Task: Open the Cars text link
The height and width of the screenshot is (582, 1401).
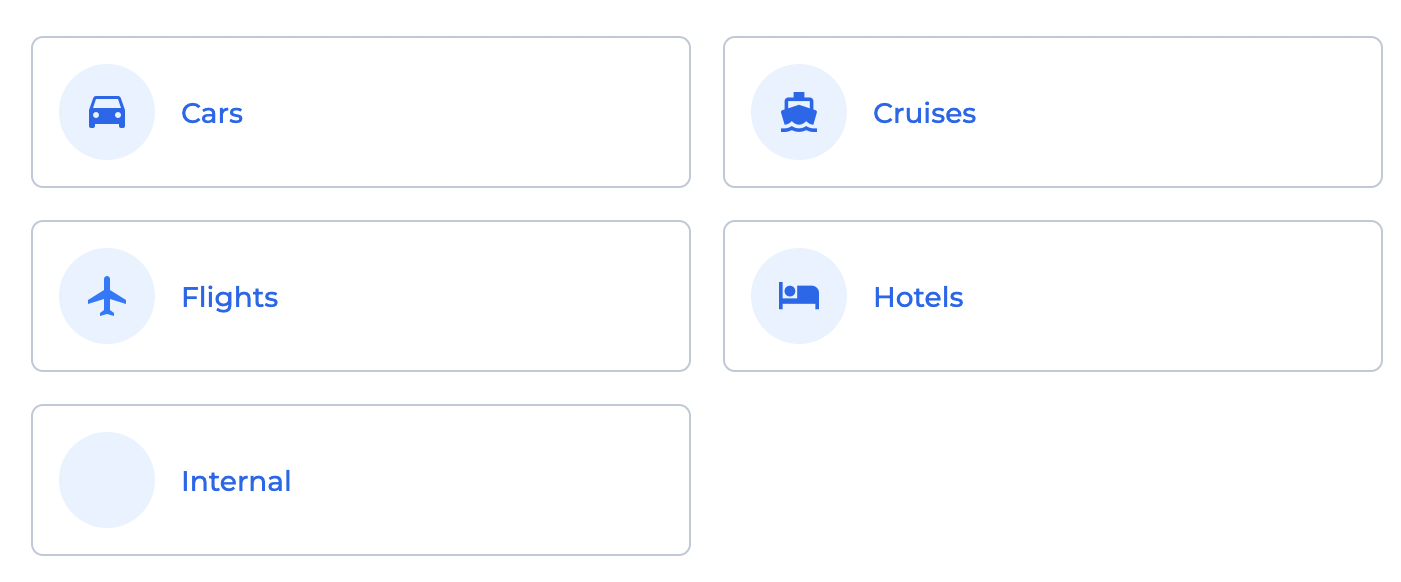Action: tap(212, 113)
